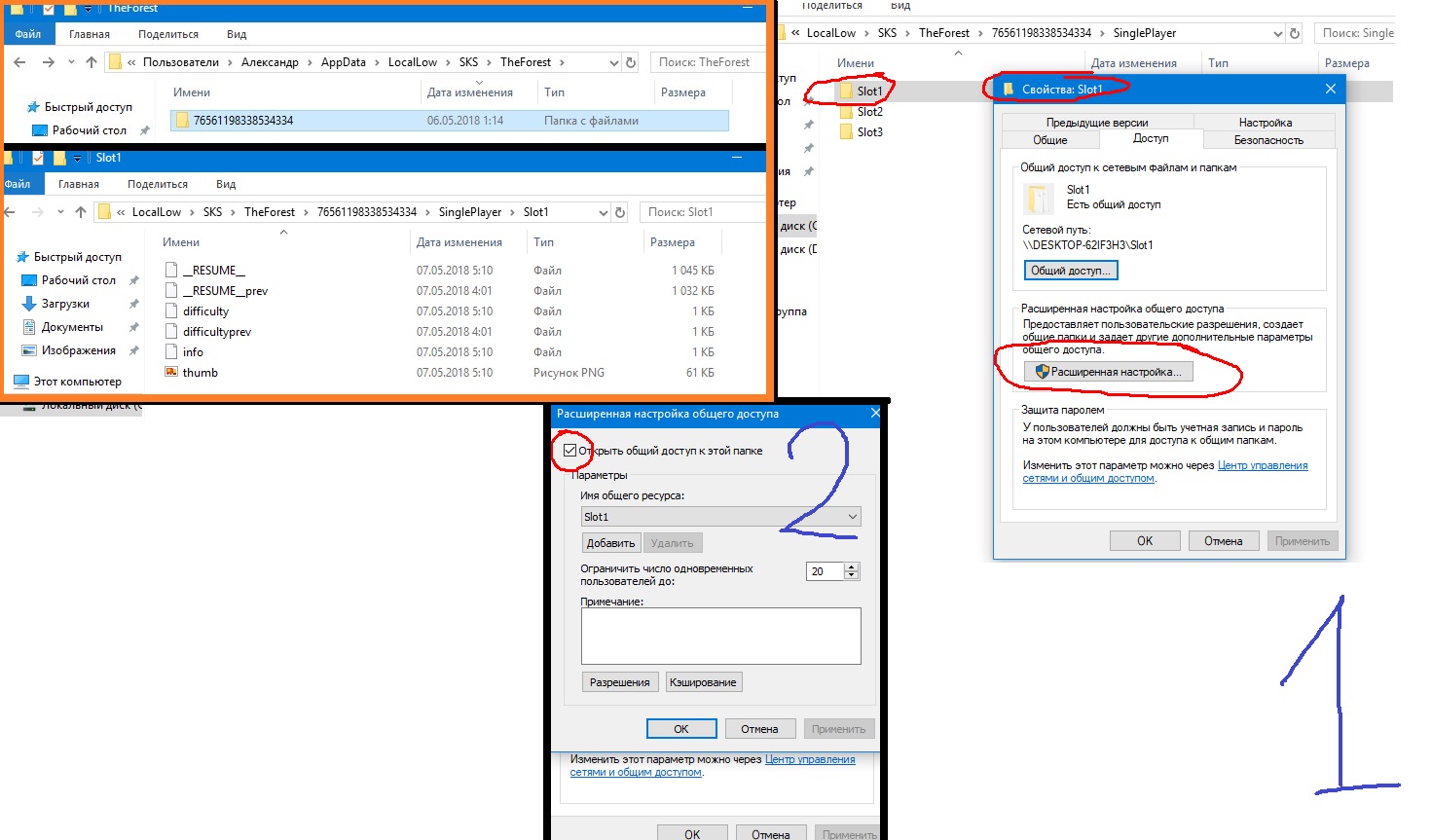The height and width of the screenshot is (840, 1432).
Task: Click the back arrow in the TheForest explorer window
Action: click(20, 62)
